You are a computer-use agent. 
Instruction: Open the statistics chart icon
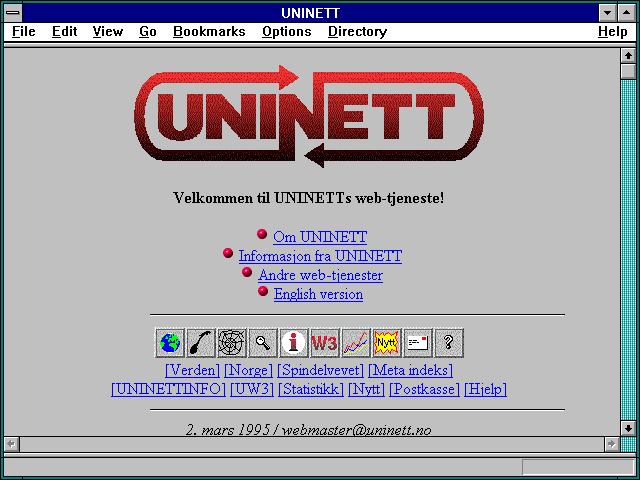(356, 342)
